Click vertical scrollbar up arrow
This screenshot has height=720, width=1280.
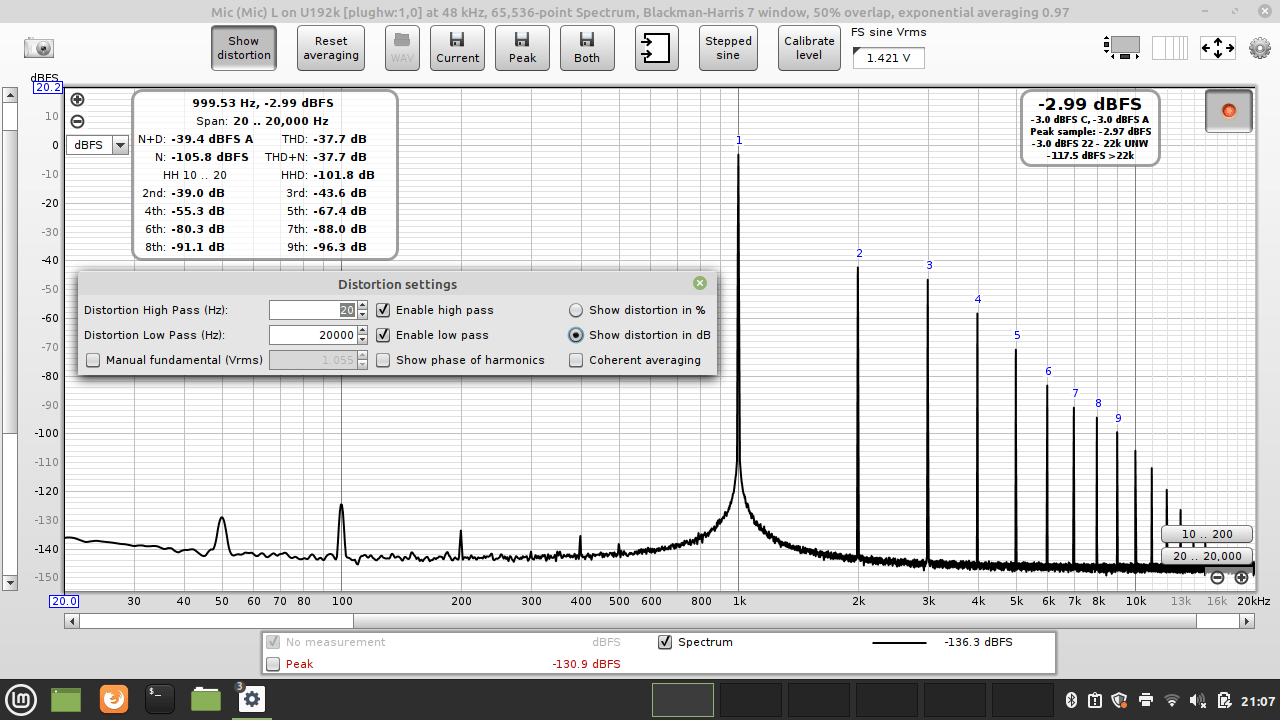pyautogui.click(x=10, y=96)
